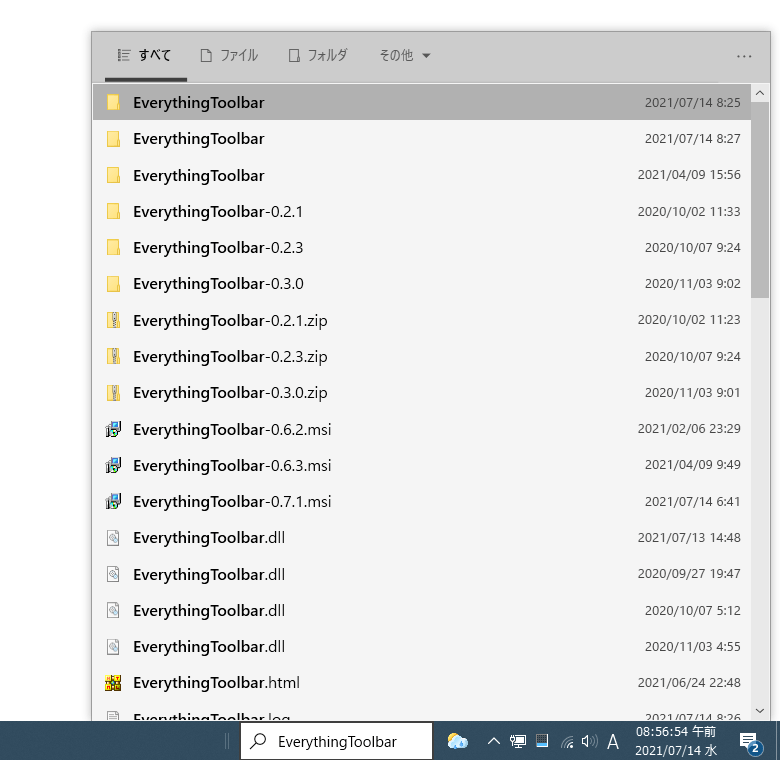This screenshot has height=760, width=780.
Task: Select EverythingToolbar-0.2.1 folder name
Action: [218, 212]
